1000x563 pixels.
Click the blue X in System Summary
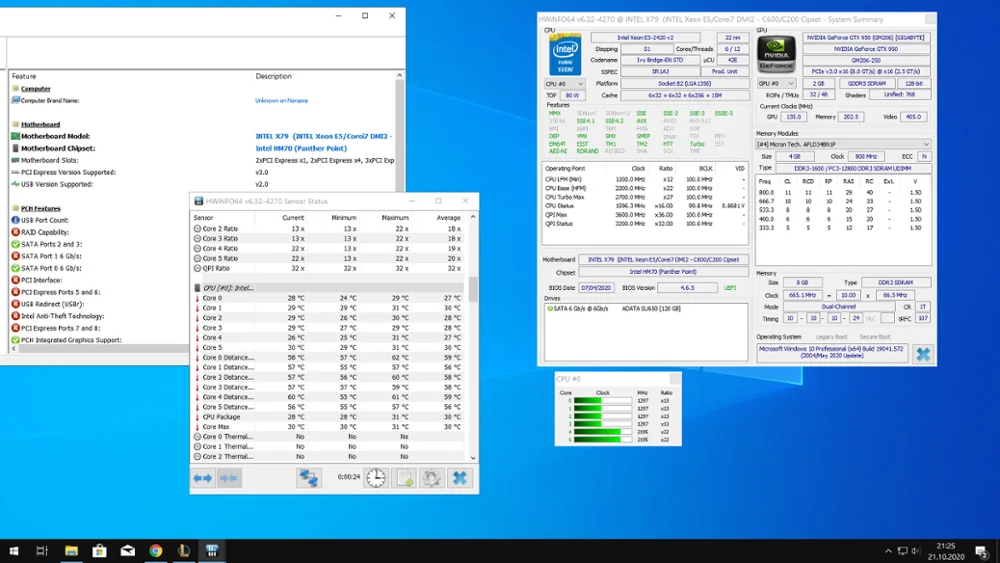(x=922, y=354)
